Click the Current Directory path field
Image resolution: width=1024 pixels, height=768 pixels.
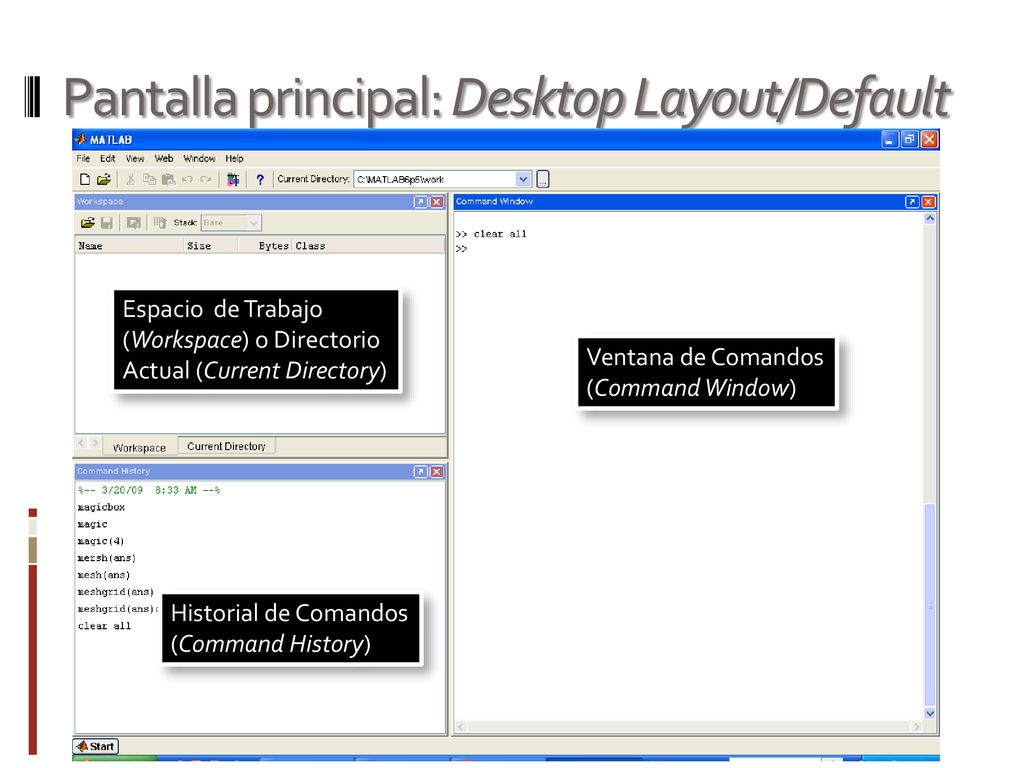click(x=436, y=179)
